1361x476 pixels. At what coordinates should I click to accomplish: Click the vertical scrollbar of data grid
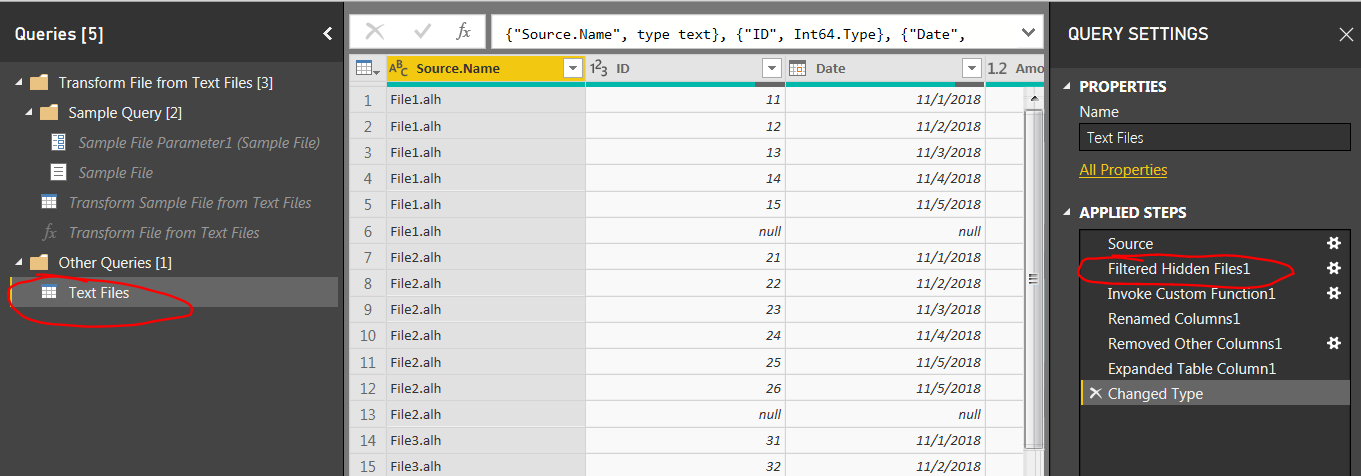click(1035, 281)
